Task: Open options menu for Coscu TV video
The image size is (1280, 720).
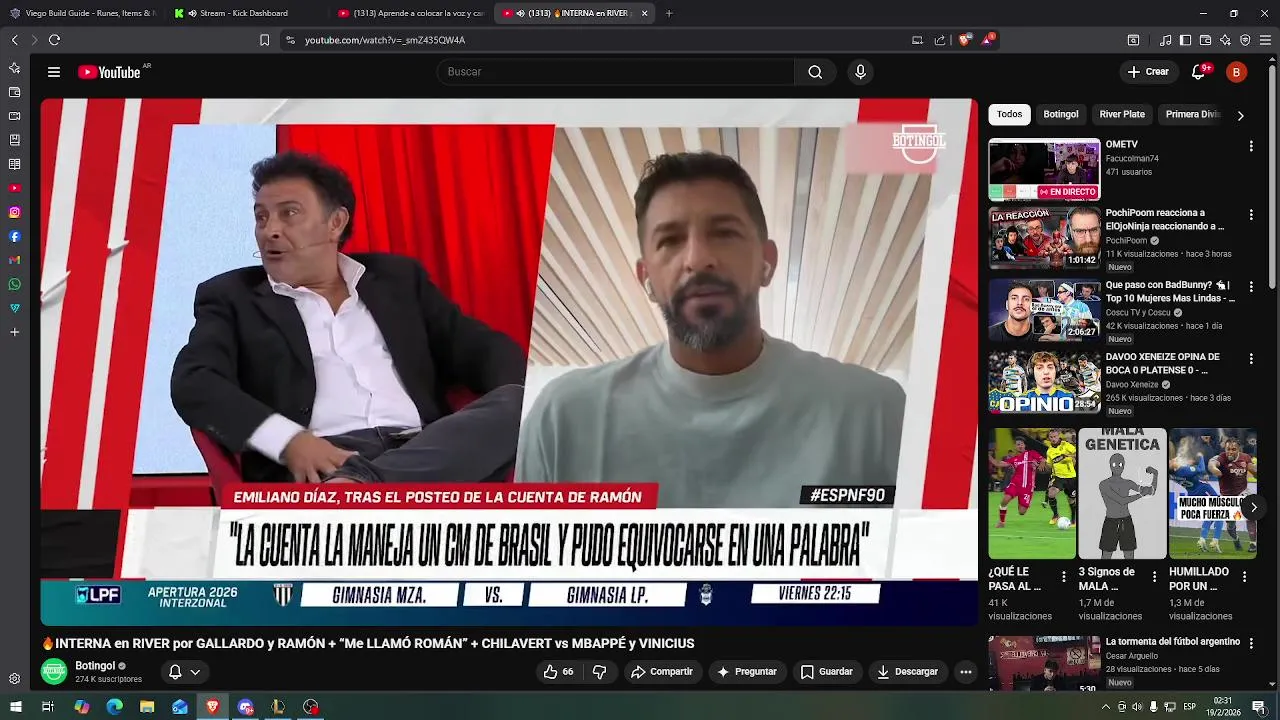Action: click(x=1251, y=287)
